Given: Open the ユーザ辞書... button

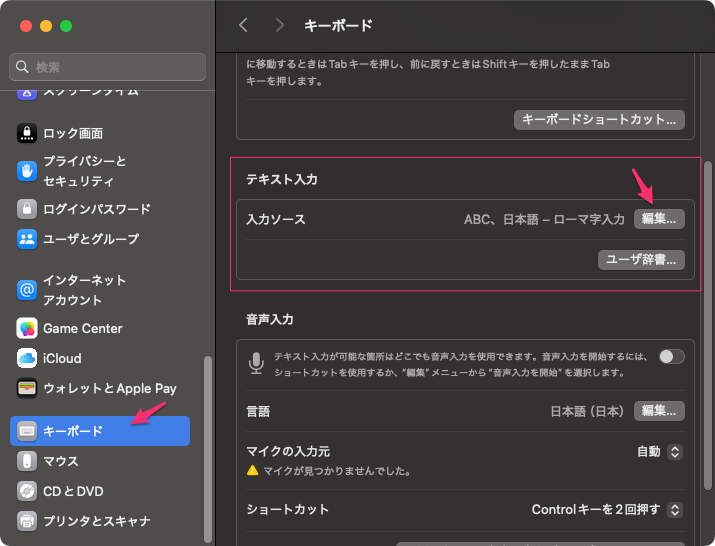Looking at the screenshot, I should (641, 260).
